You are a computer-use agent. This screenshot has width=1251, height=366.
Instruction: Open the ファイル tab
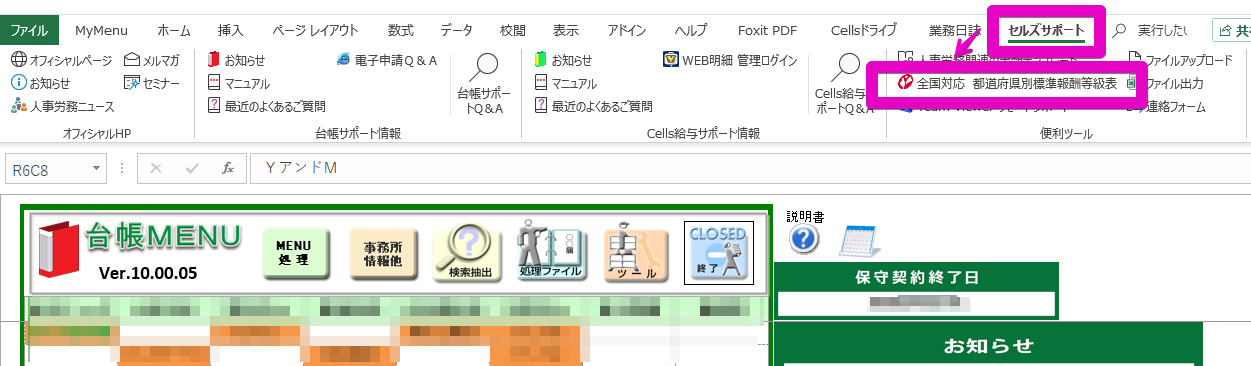(30, 30)
